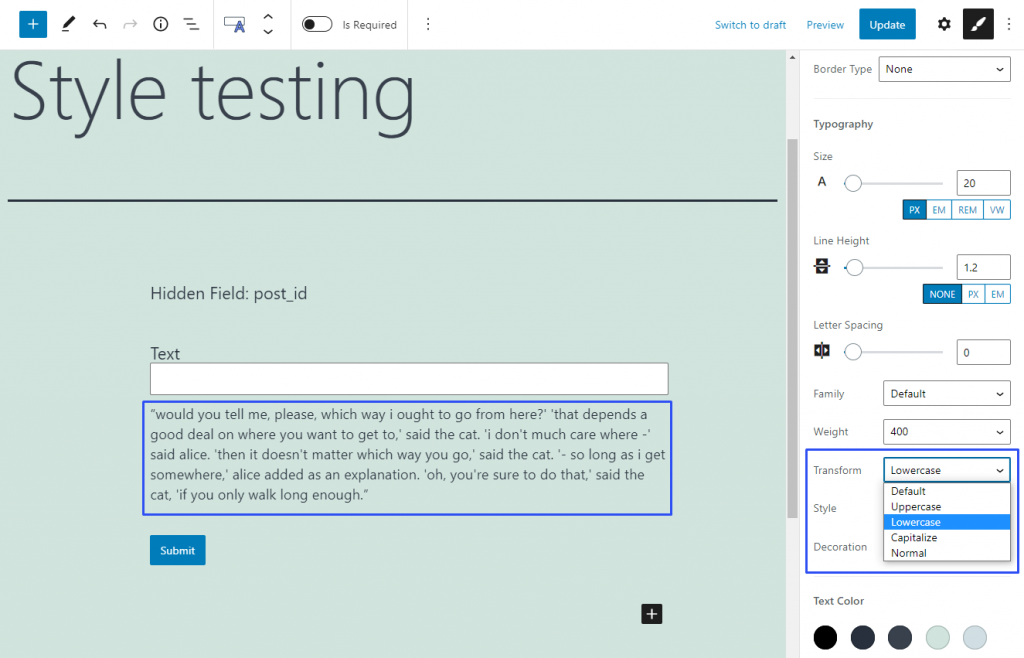Viewport: 1024px width, 658px height.
Task: Open the Weight dropdown
Action: coord(946,431)
